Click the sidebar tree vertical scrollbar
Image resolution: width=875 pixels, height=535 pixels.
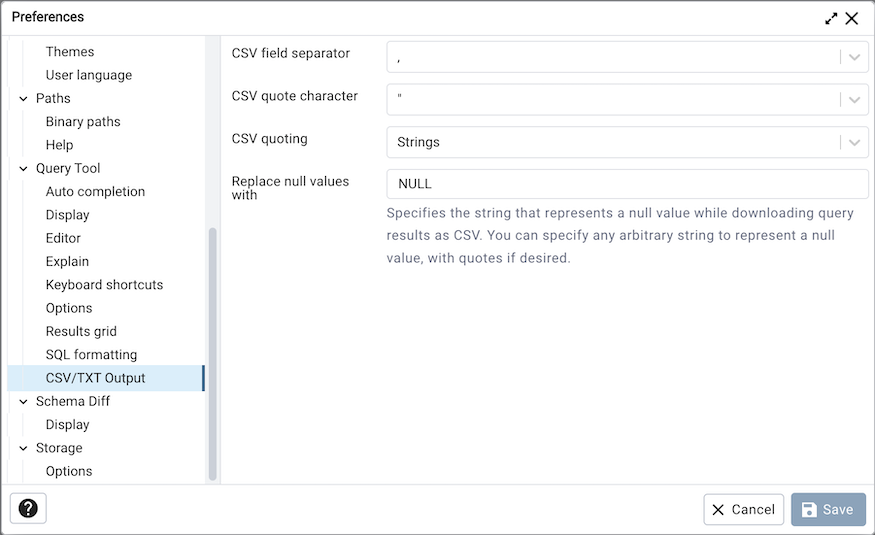click(x=212, y=350)
